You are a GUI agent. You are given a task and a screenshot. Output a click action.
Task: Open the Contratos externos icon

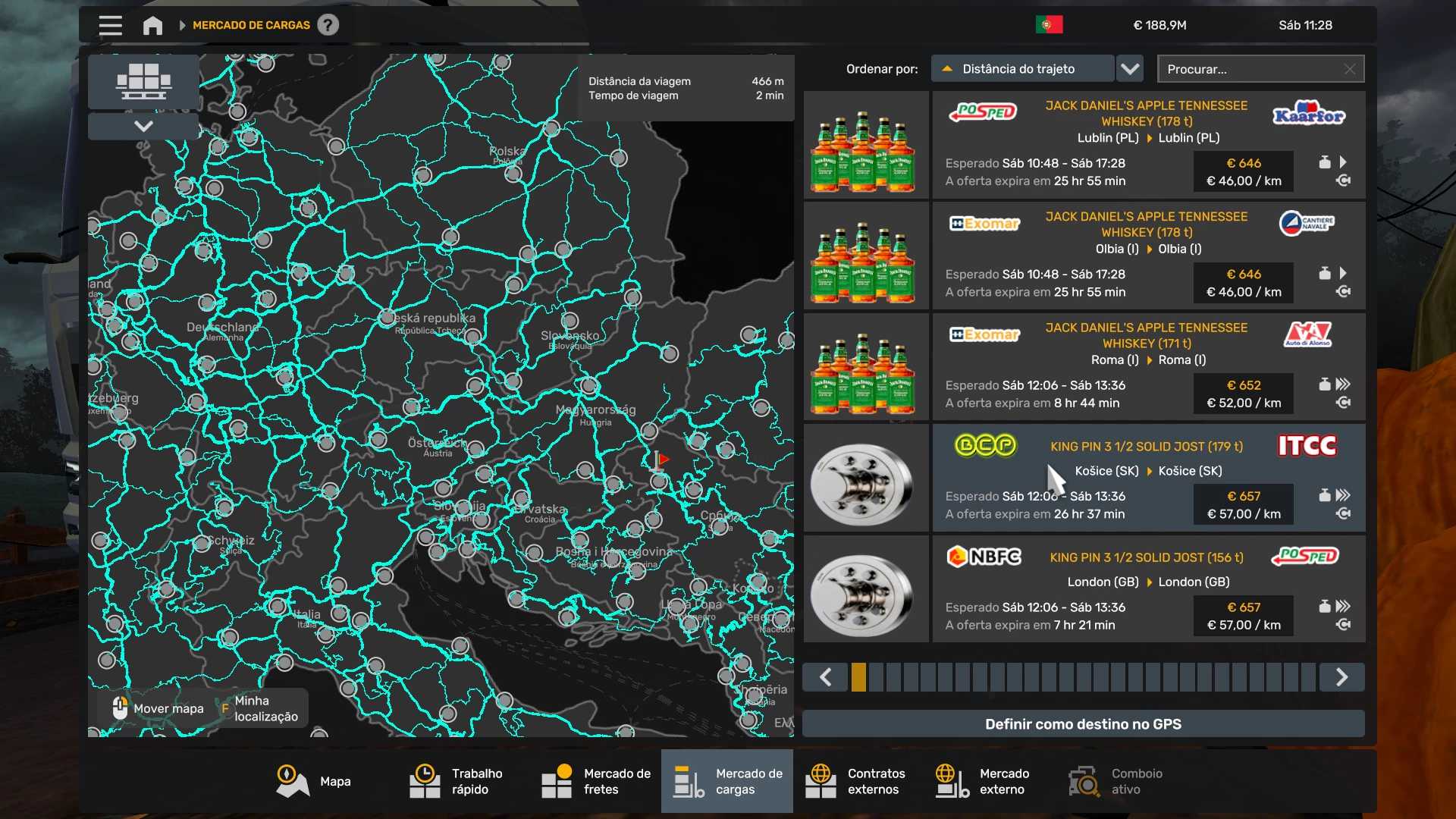(x=821, y=781)
